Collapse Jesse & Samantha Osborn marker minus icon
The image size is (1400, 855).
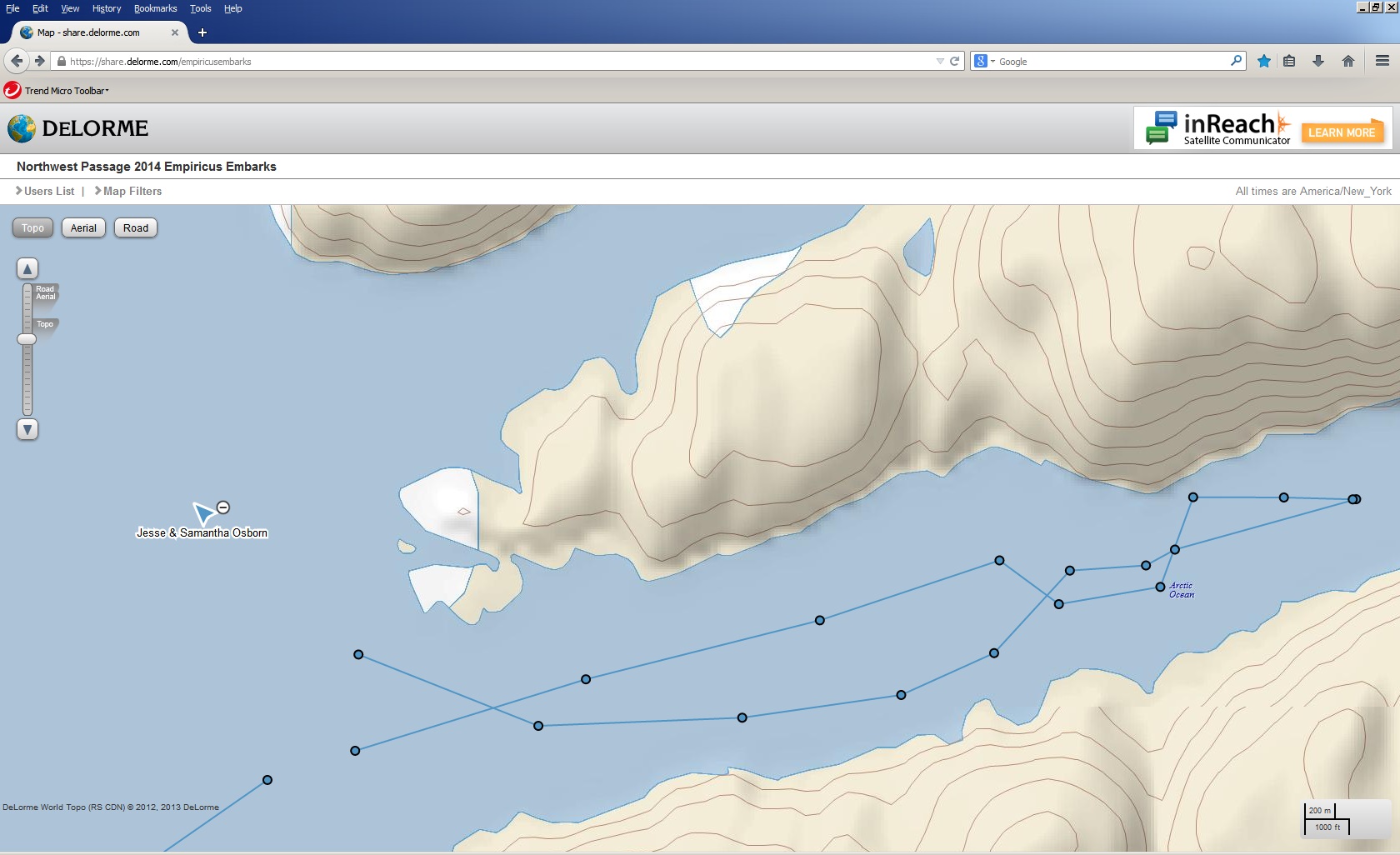pos(223,507)
